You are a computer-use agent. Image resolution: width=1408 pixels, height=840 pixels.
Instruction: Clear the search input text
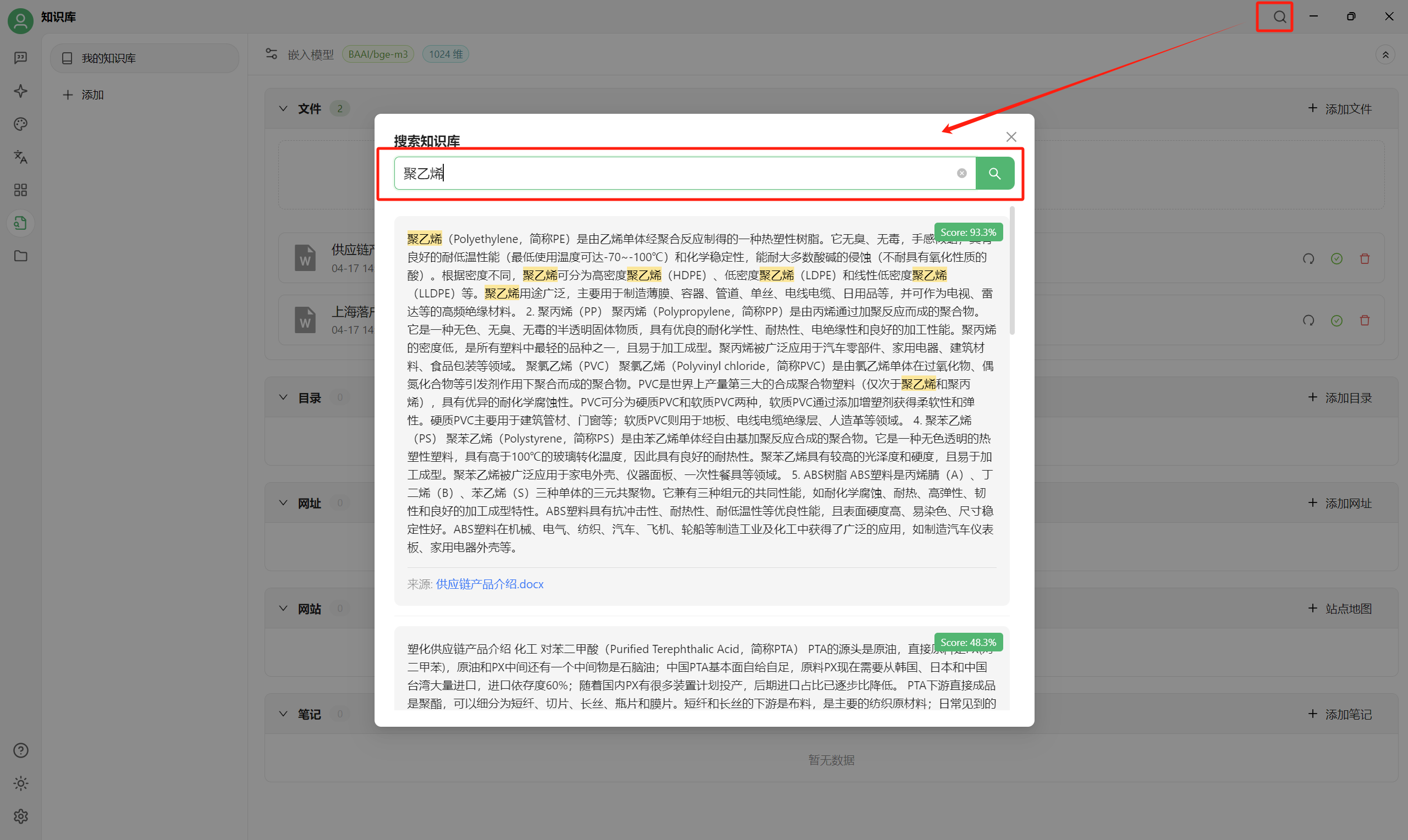(x=961, y=173)
